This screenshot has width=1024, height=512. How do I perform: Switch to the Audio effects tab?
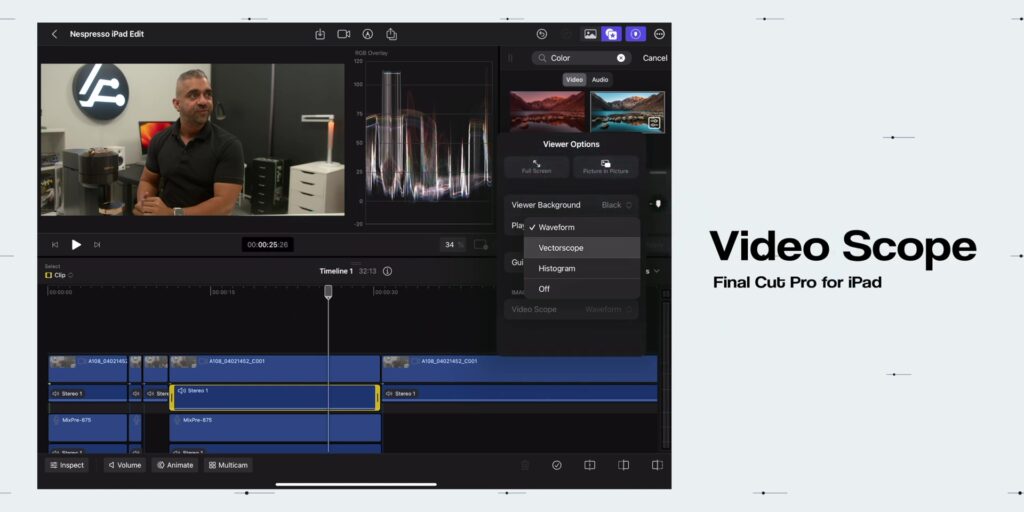click(x=600, y=80)
